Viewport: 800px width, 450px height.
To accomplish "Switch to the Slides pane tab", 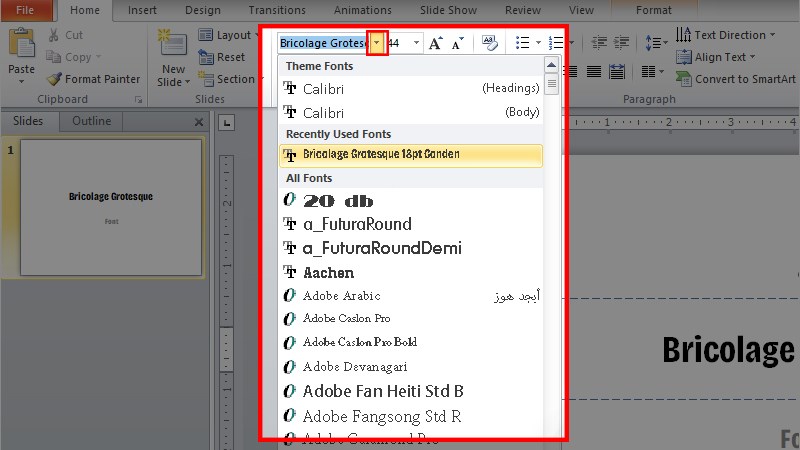I will [28, 121].
